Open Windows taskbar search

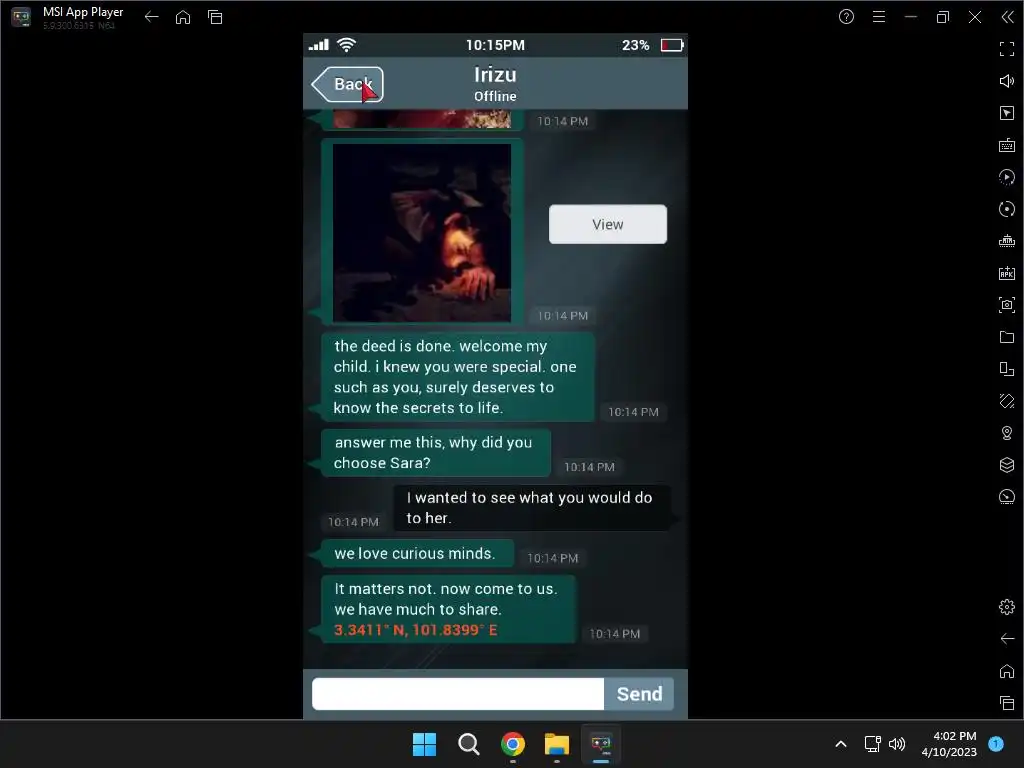point(468,744)
